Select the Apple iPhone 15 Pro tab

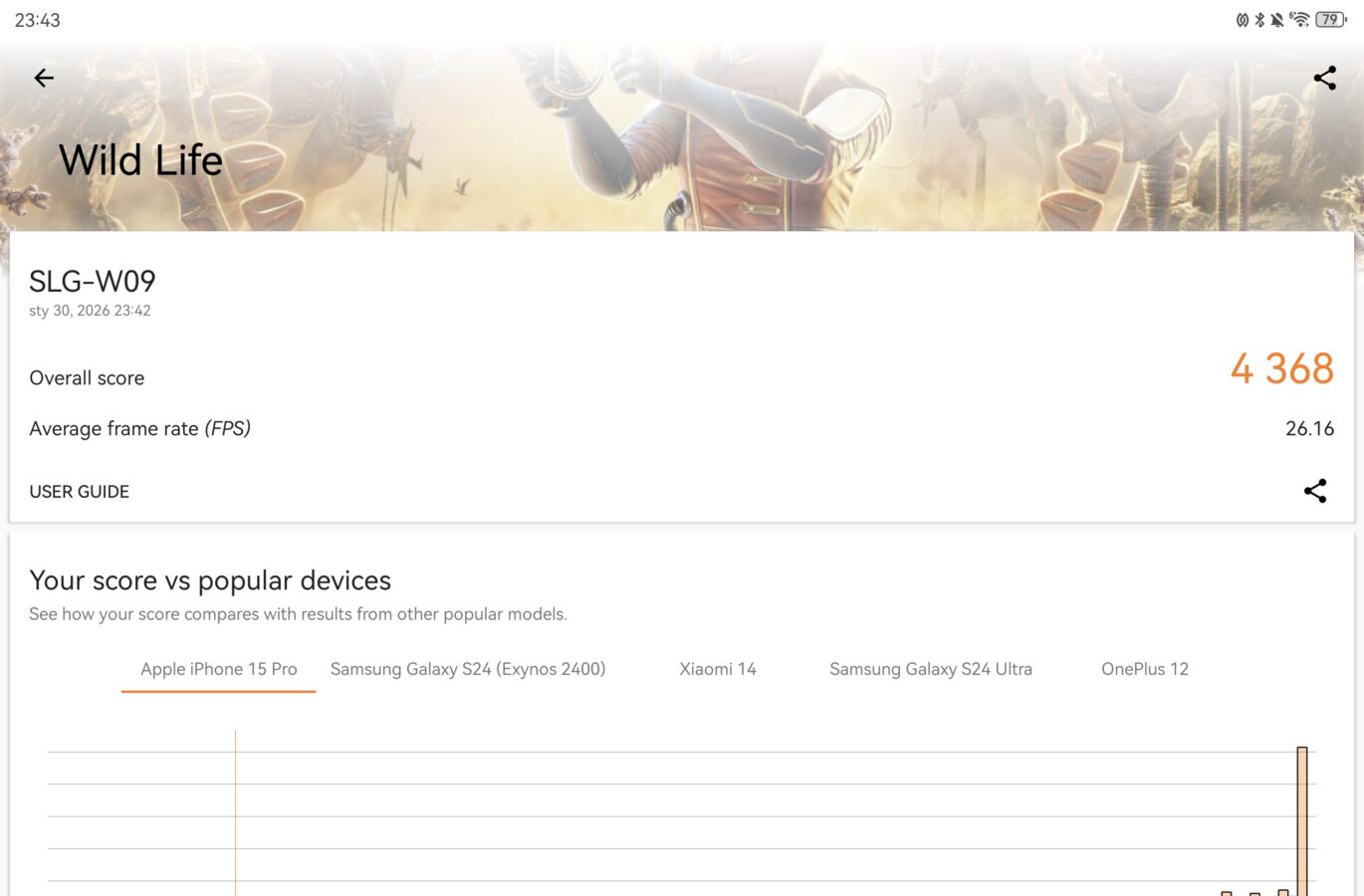click(218, 669)
